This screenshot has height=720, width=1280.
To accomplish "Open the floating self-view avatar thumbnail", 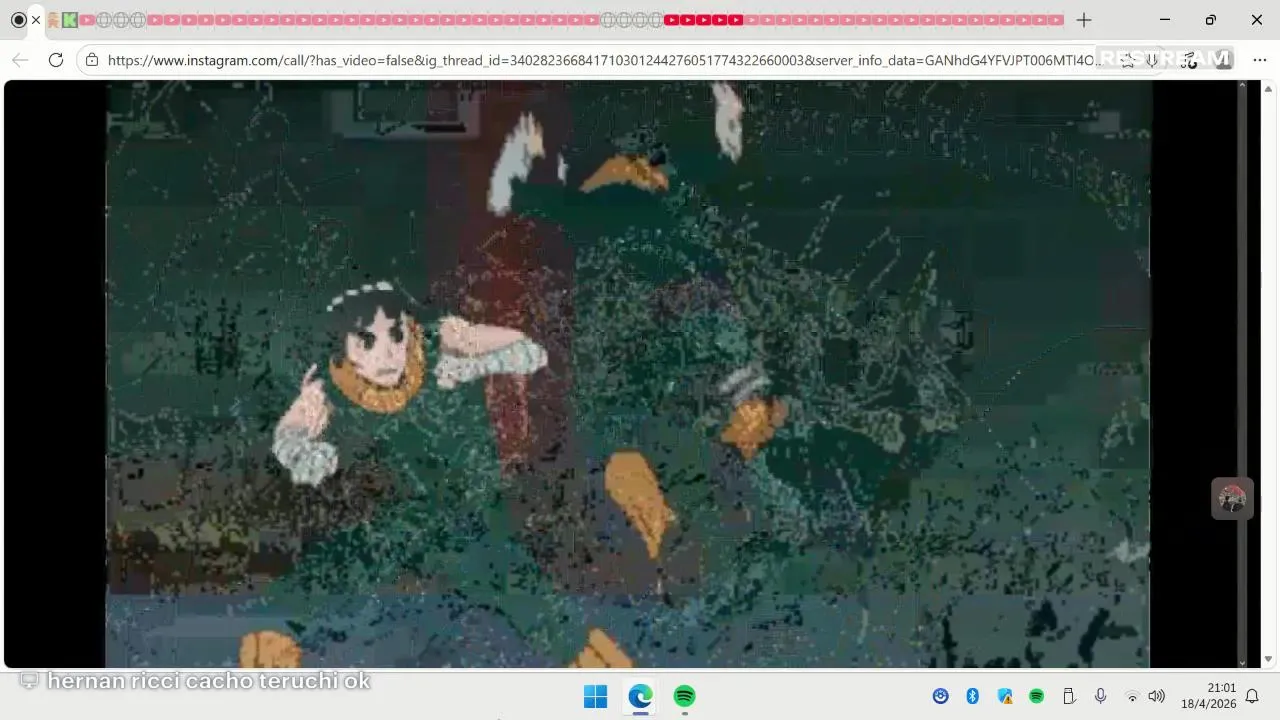I will 1232,498.
